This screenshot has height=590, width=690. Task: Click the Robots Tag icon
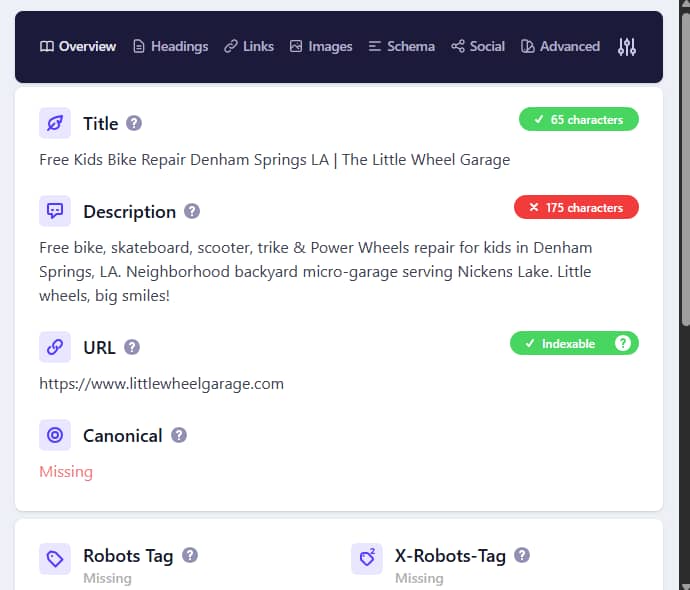(55, 559)
